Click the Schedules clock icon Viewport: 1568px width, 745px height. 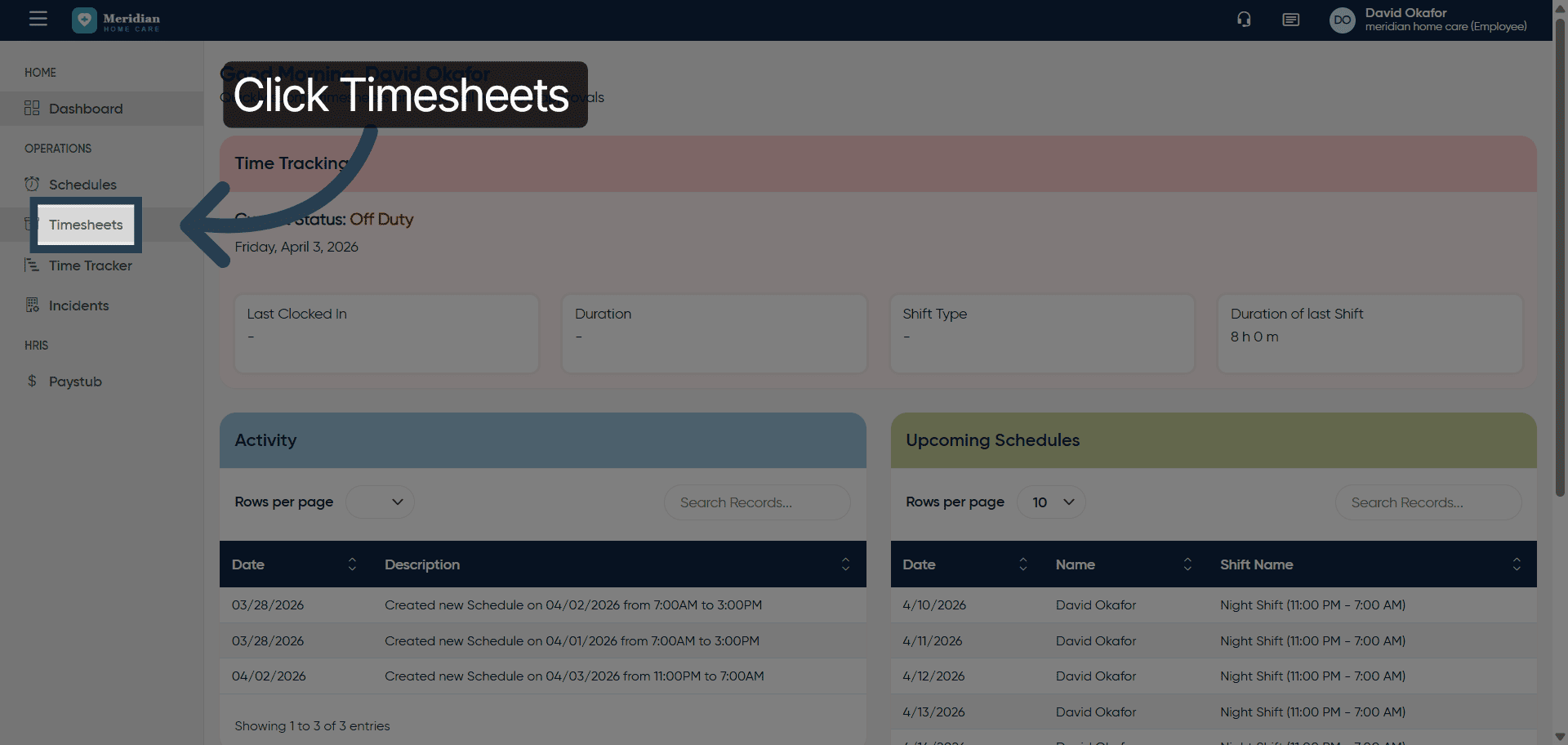pyautogui.click(x=32, y=184)
